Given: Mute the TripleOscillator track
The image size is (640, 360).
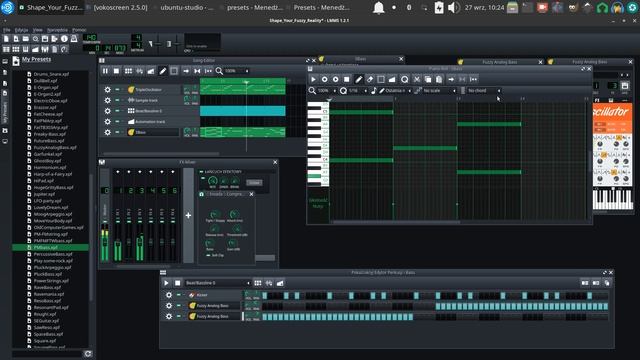Looking at the screenshot, I should (117, 89).
